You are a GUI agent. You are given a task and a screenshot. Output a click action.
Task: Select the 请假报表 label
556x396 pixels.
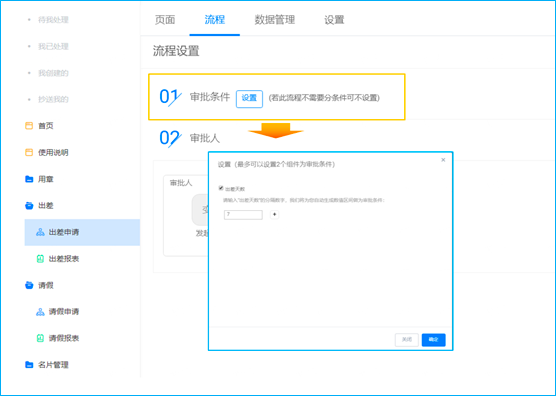[64, 338]
